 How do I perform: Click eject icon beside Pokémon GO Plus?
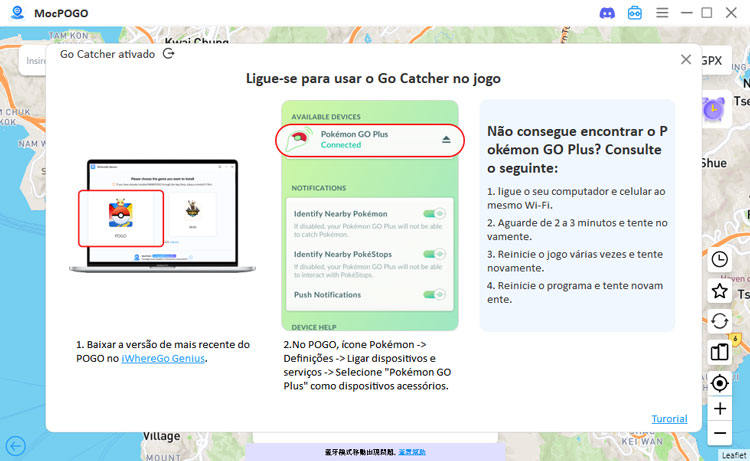[x=446, y=139]
